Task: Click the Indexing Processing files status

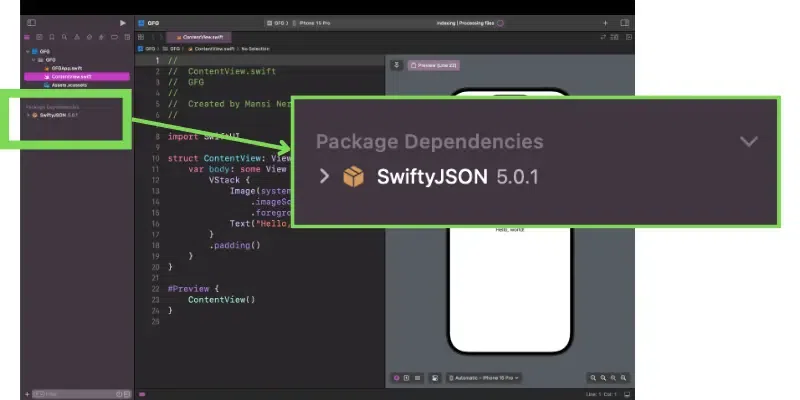Action: coord(465,23)
